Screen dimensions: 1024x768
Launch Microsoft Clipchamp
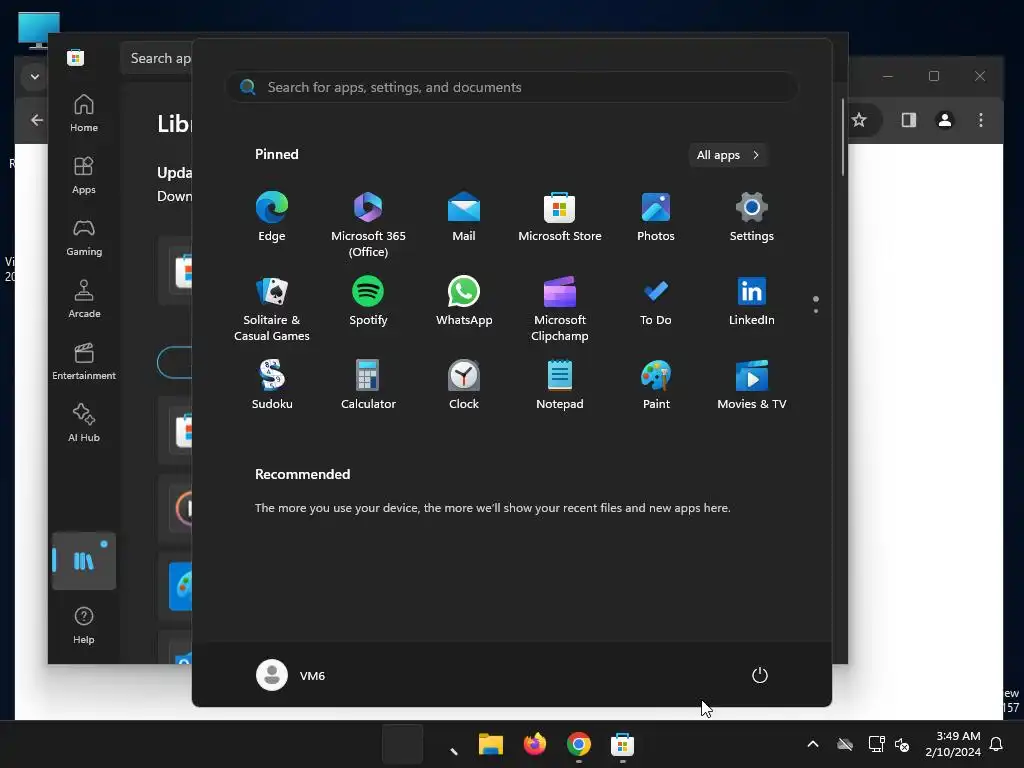(x=560, y=308)
